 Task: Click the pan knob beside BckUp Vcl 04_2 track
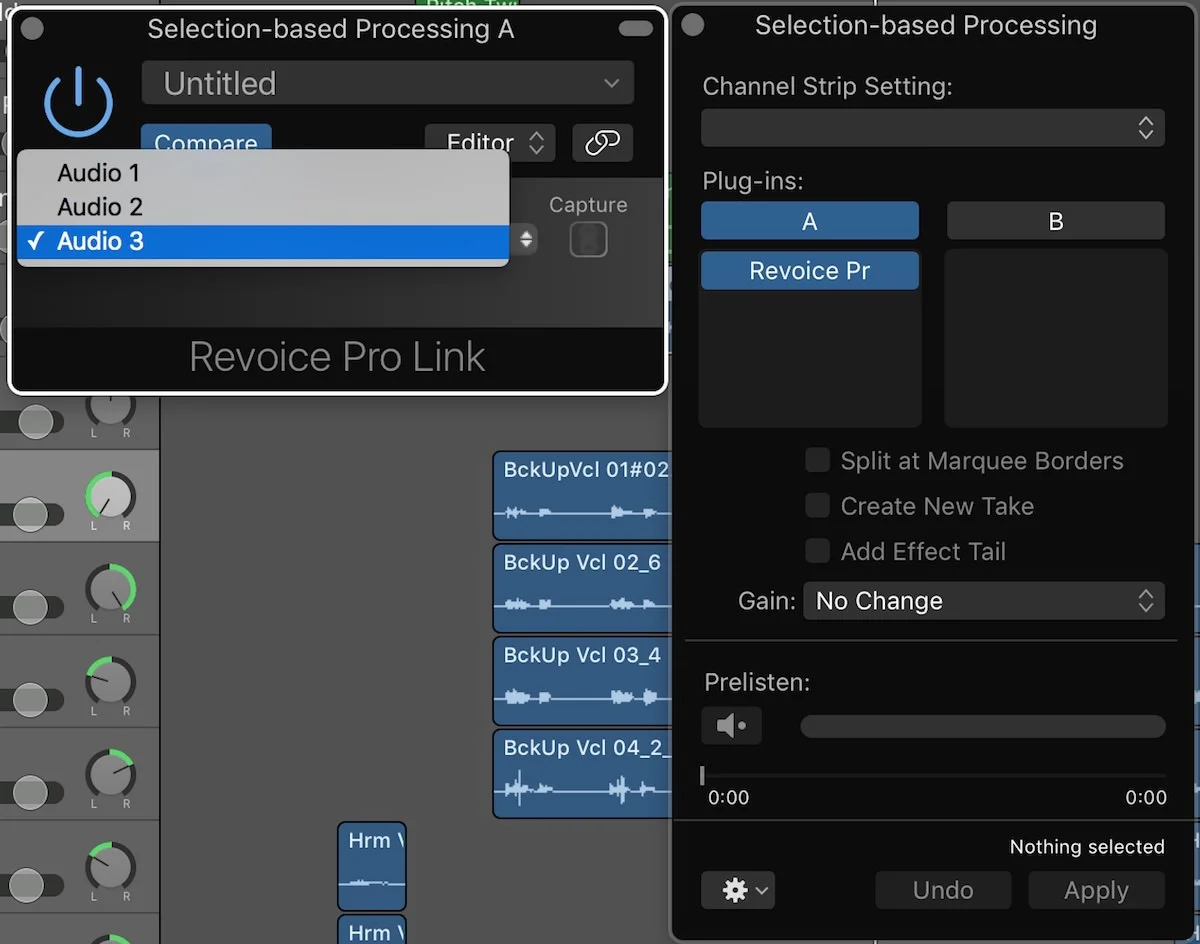110,773
